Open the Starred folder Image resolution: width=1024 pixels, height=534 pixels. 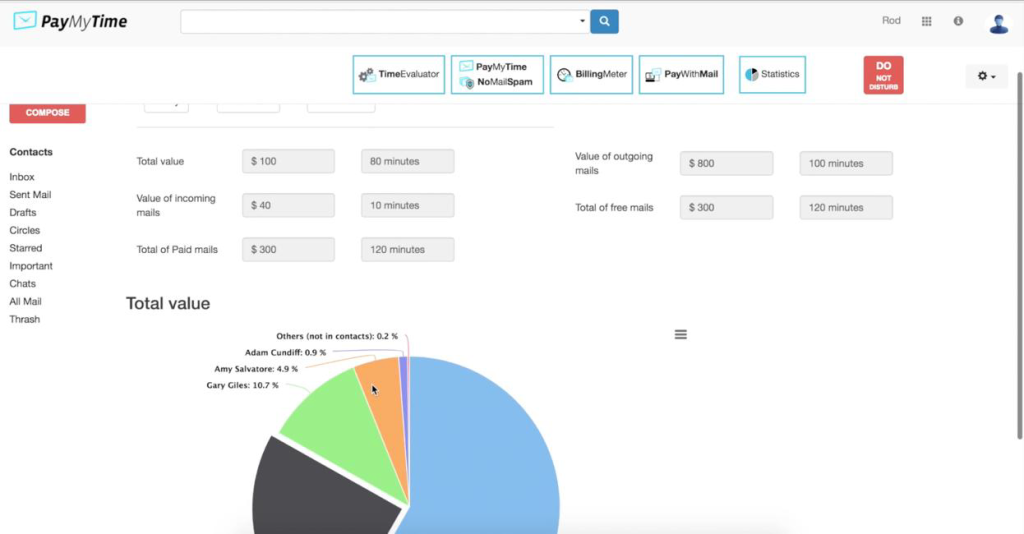[25, 248]
